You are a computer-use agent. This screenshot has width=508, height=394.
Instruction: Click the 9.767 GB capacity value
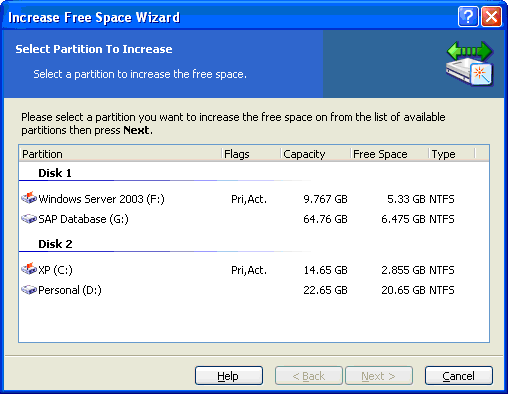click(325, 199)
